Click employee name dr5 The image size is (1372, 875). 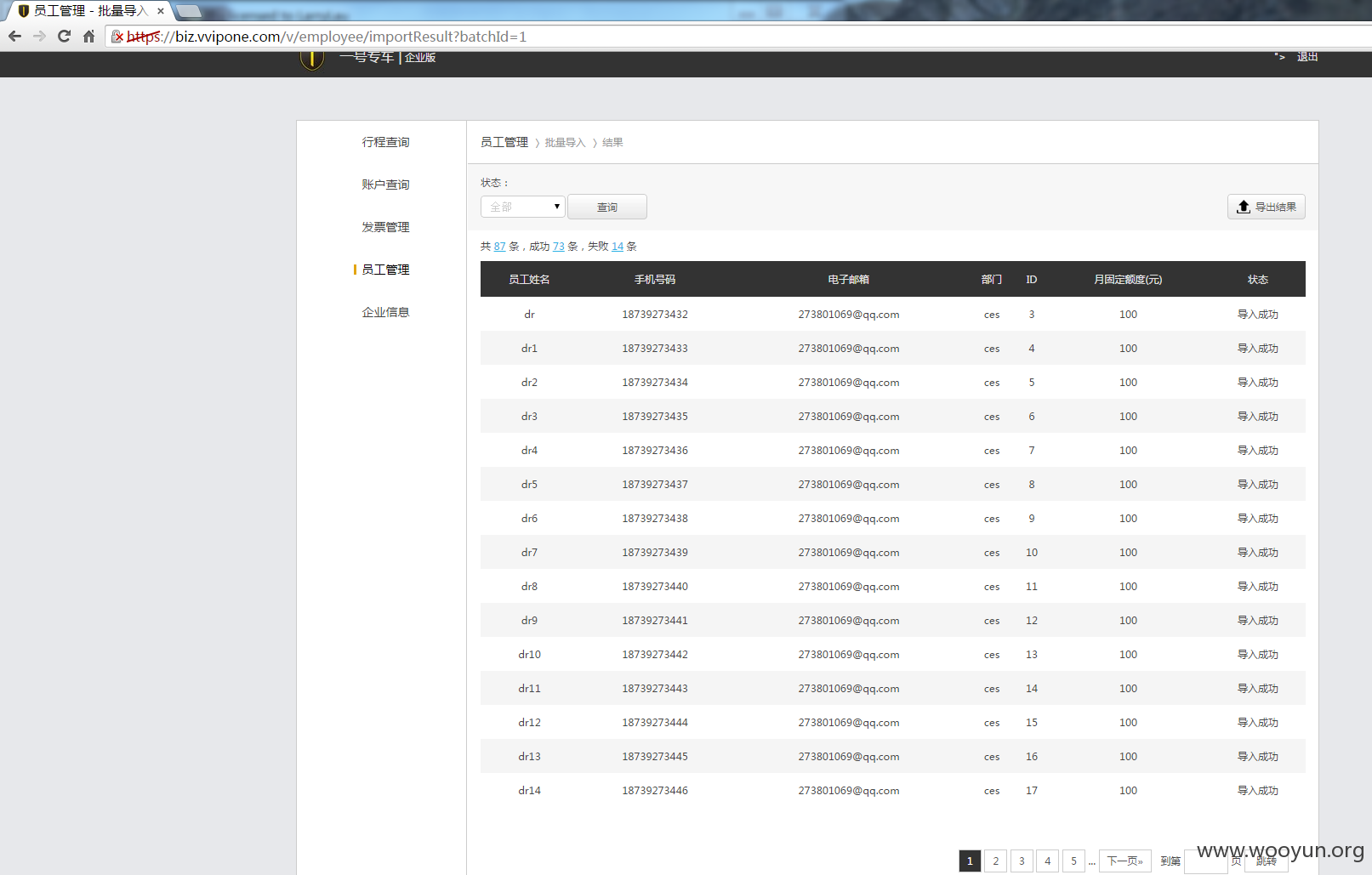pyautogui.click(x=529, y=484)
